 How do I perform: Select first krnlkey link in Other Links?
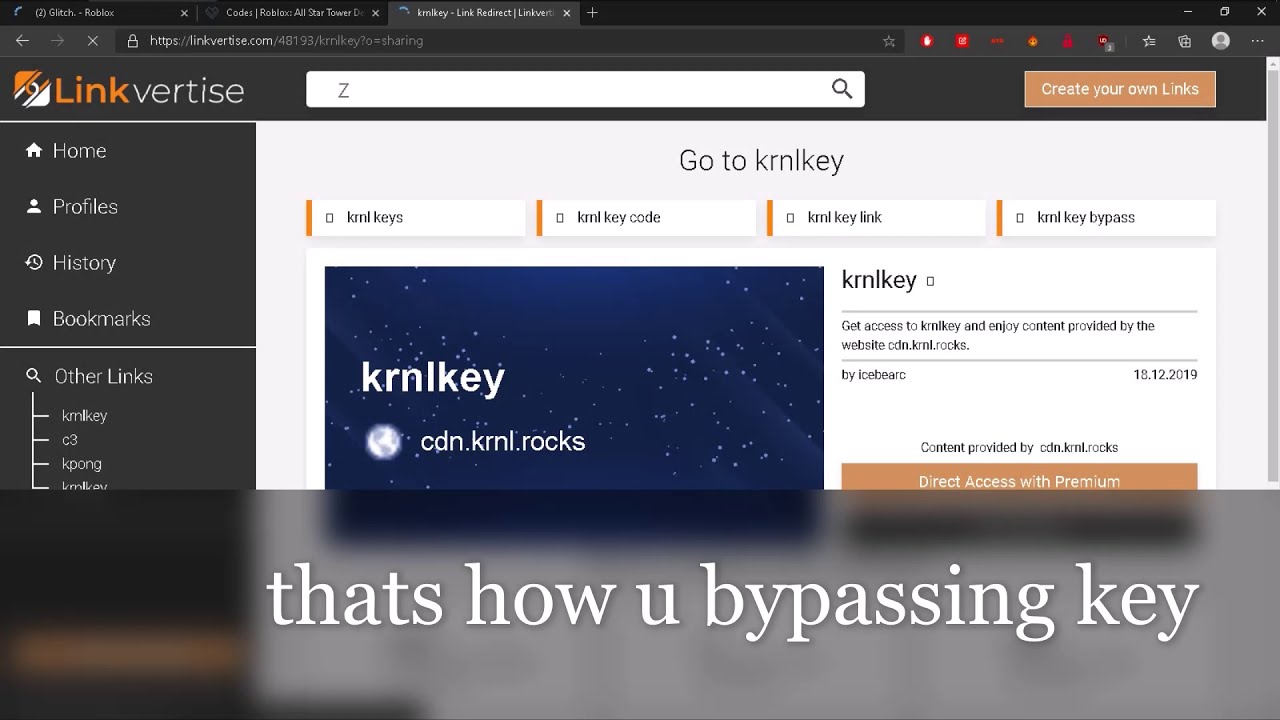pos(84,415)
